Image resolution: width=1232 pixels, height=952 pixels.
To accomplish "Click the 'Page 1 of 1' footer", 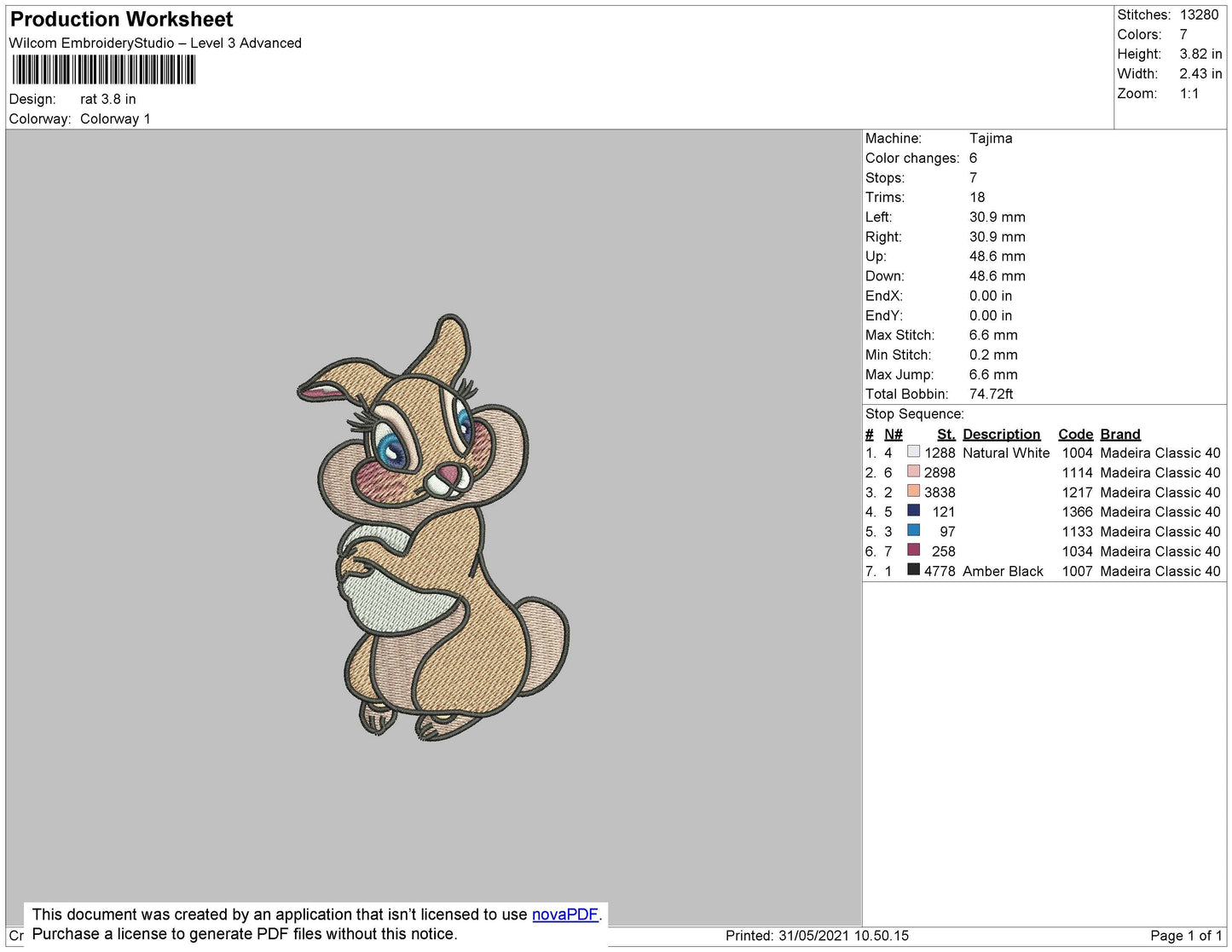I will point(1186,935).
